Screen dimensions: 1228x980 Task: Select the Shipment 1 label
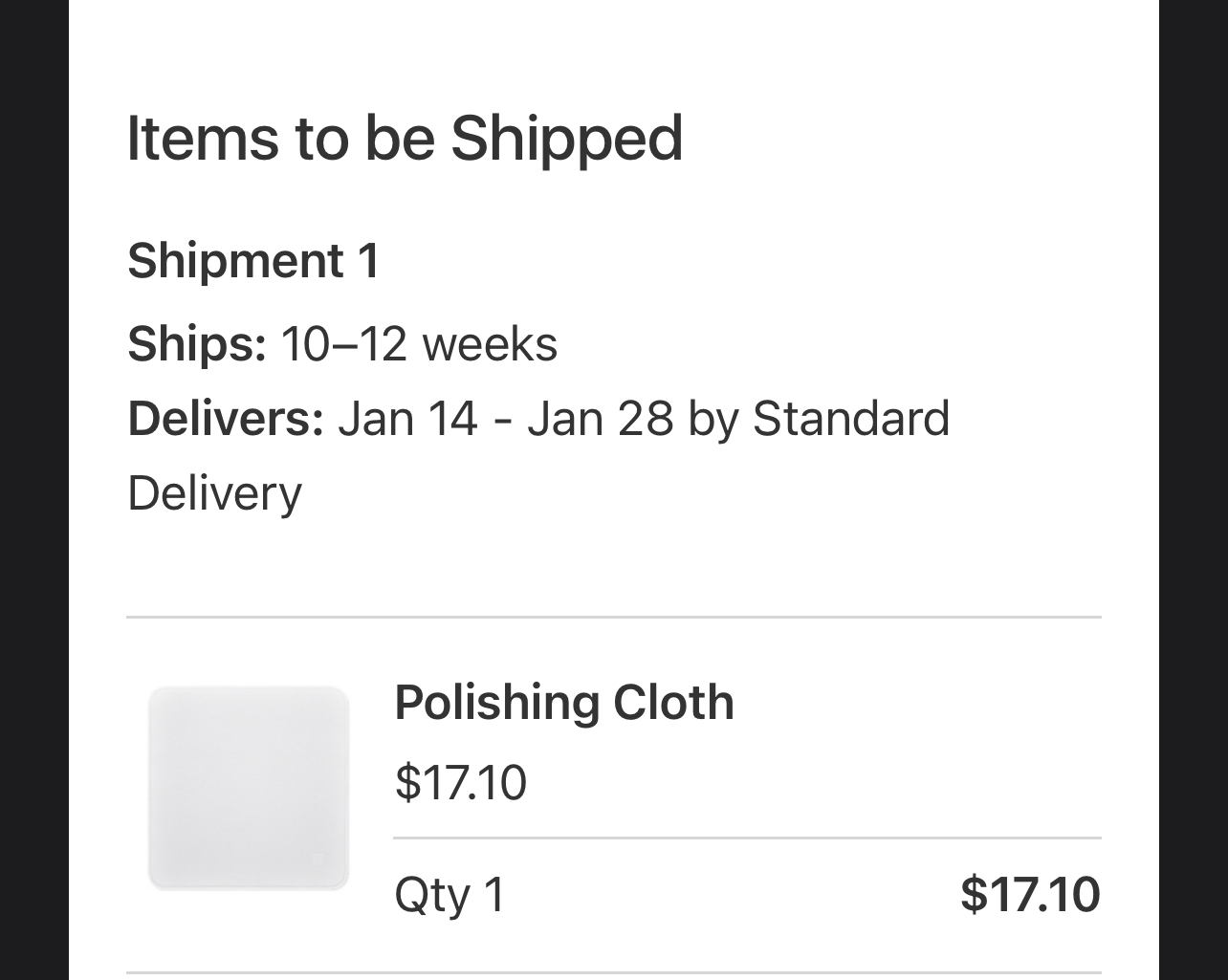[x=253, y=261]
